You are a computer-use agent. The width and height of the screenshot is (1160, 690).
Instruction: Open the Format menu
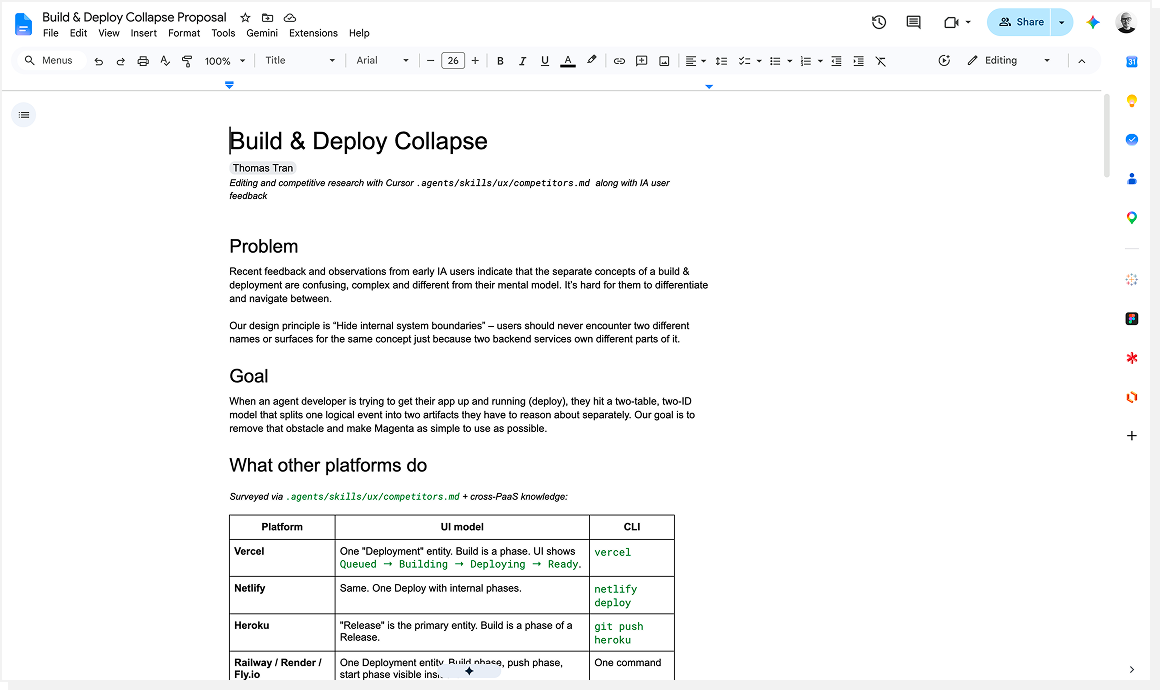coord(184,33)
